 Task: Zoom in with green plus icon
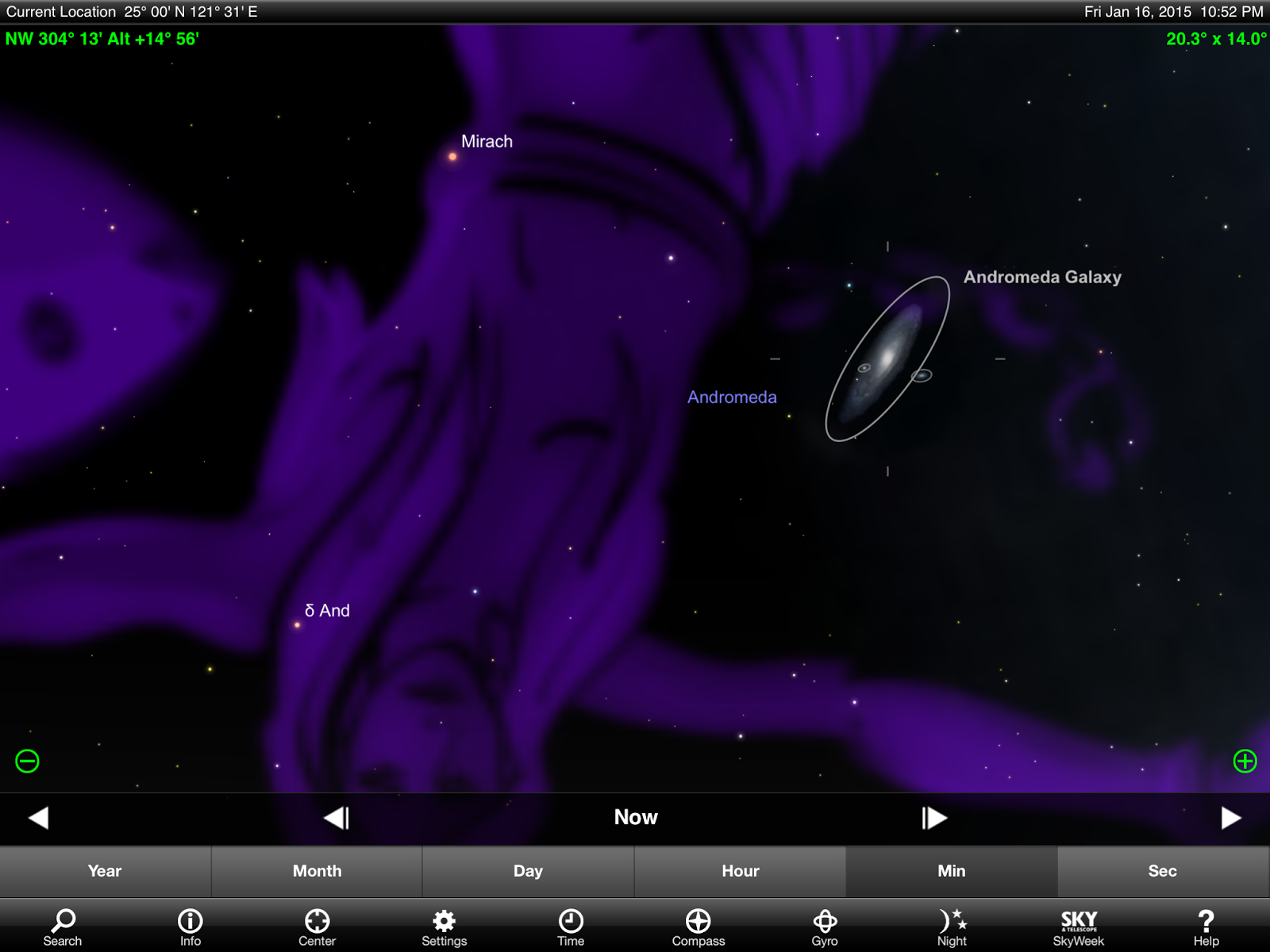(1245, 762)
